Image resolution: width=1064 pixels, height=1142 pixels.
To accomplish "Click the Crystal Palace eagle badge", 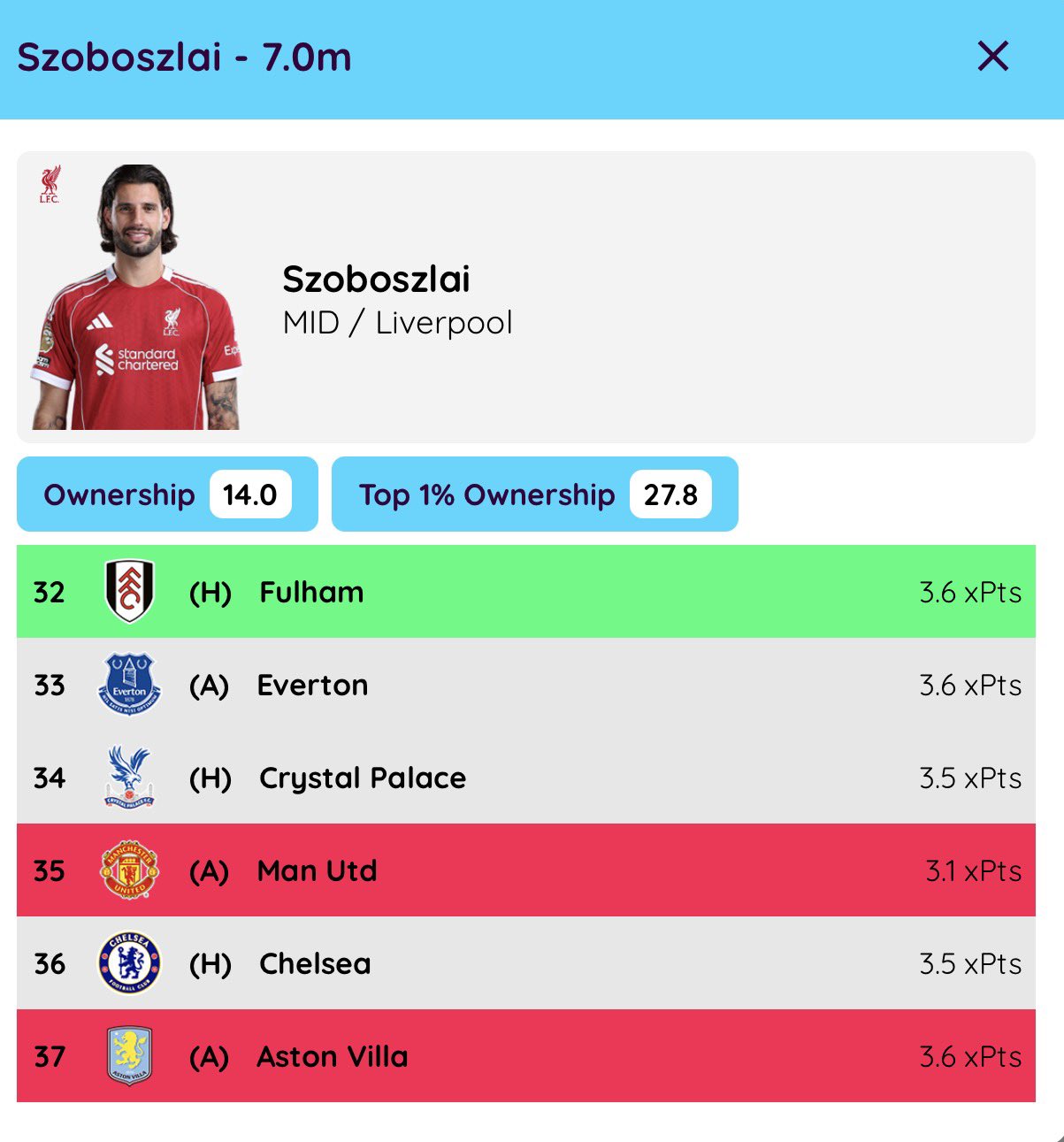I will tap(129, 777).
